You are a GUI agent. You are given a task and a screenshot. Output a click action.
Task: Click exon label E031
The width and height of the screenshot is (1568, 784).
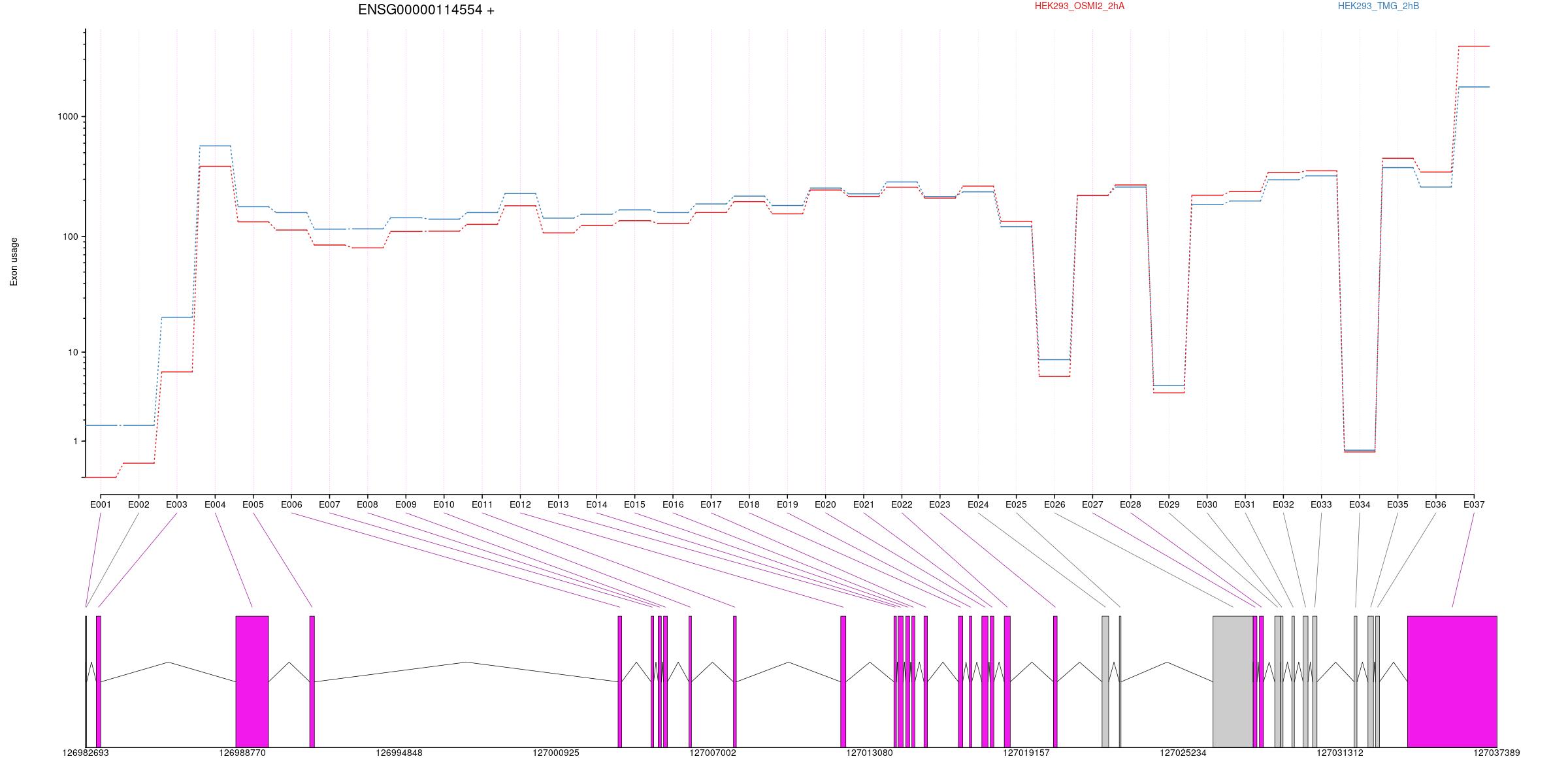point(1245,504)
